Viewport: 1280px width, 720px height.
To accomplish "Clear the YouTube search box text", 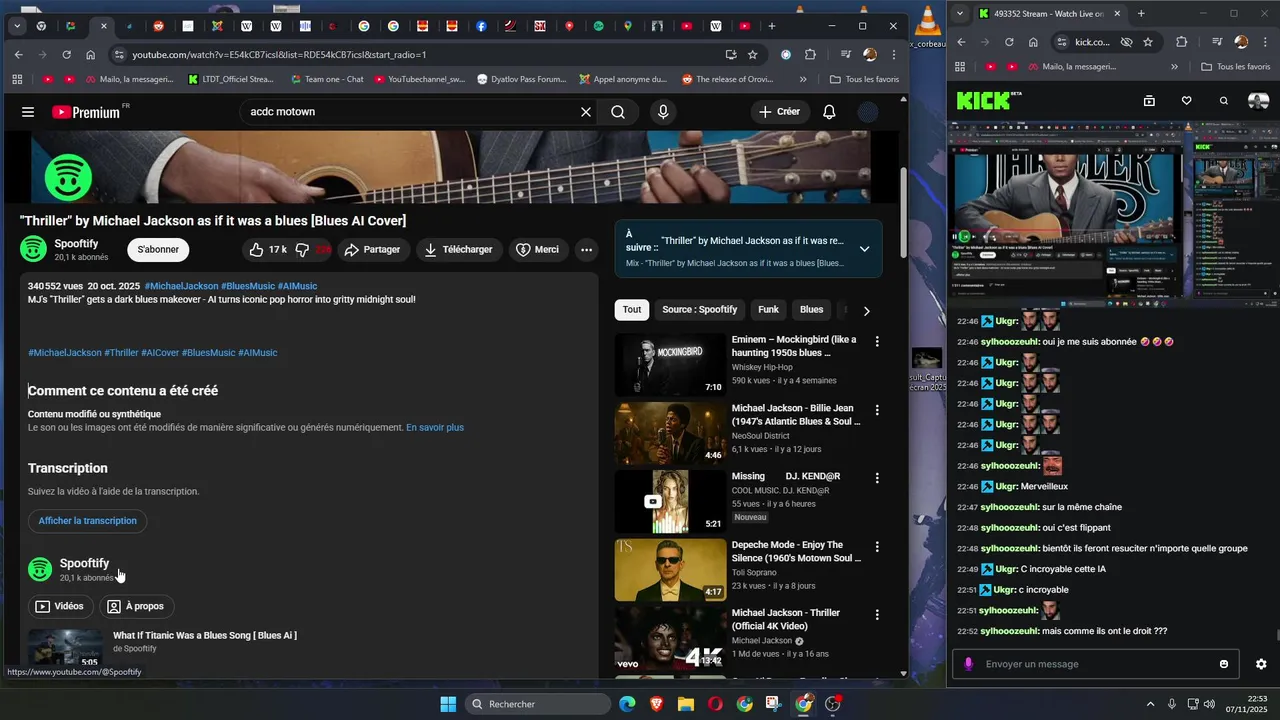I will coord(586,112).
